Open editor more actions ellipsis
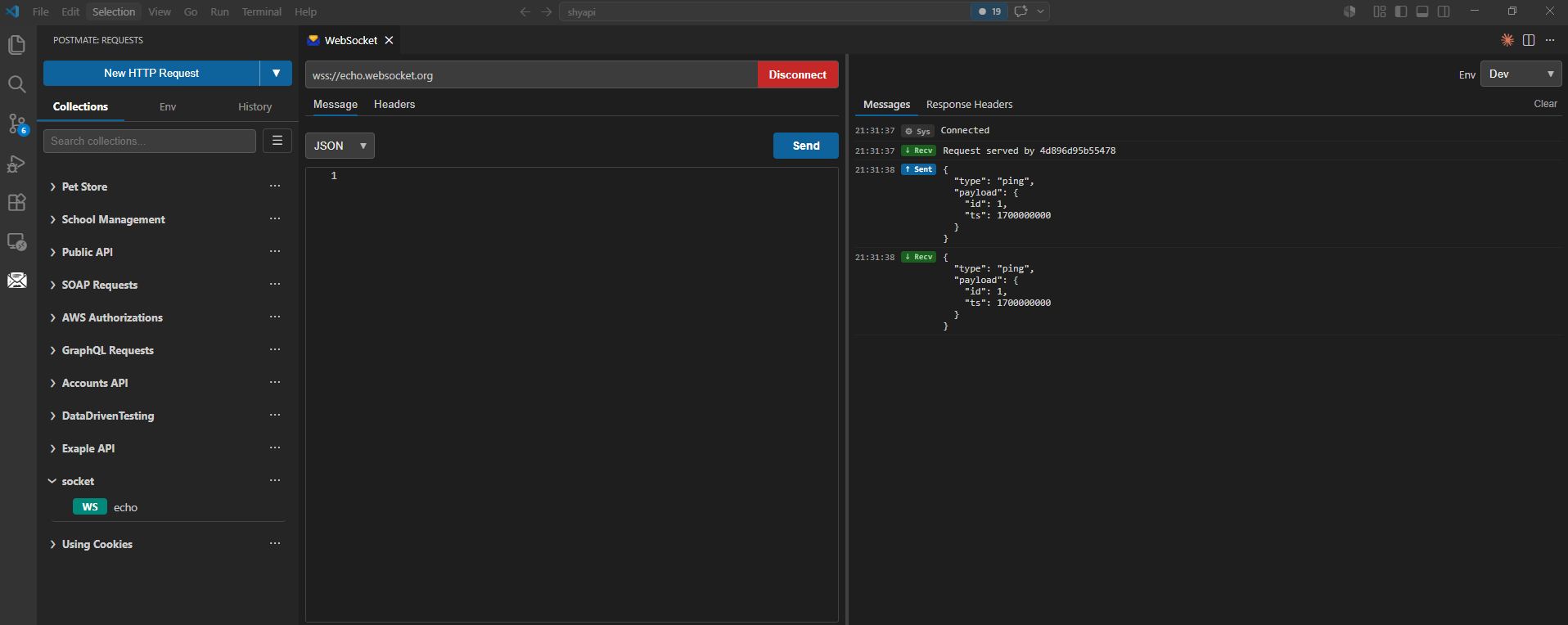Image resolution: width=1568 pixels, height=625 pixels. click(x=1550, y=40)
